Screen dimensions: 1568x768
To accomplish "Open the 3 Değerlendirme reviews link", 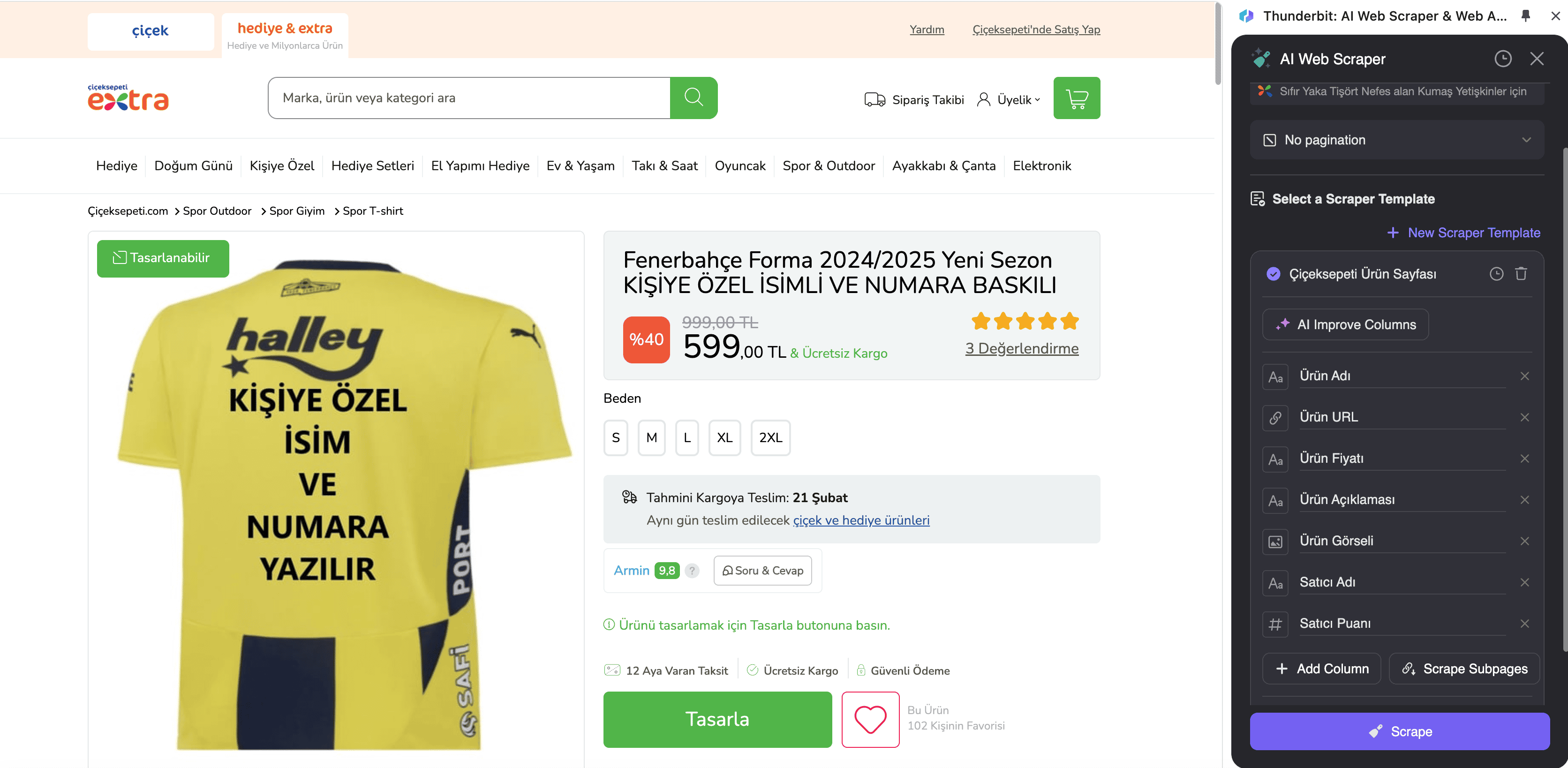I will coord(1021,349).
